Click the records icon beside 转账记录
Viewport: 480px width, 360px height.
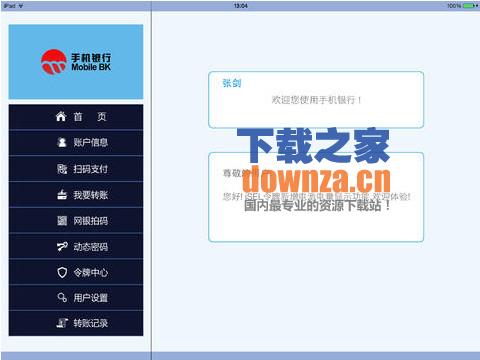pyautogui.click(x=62, y=323)
